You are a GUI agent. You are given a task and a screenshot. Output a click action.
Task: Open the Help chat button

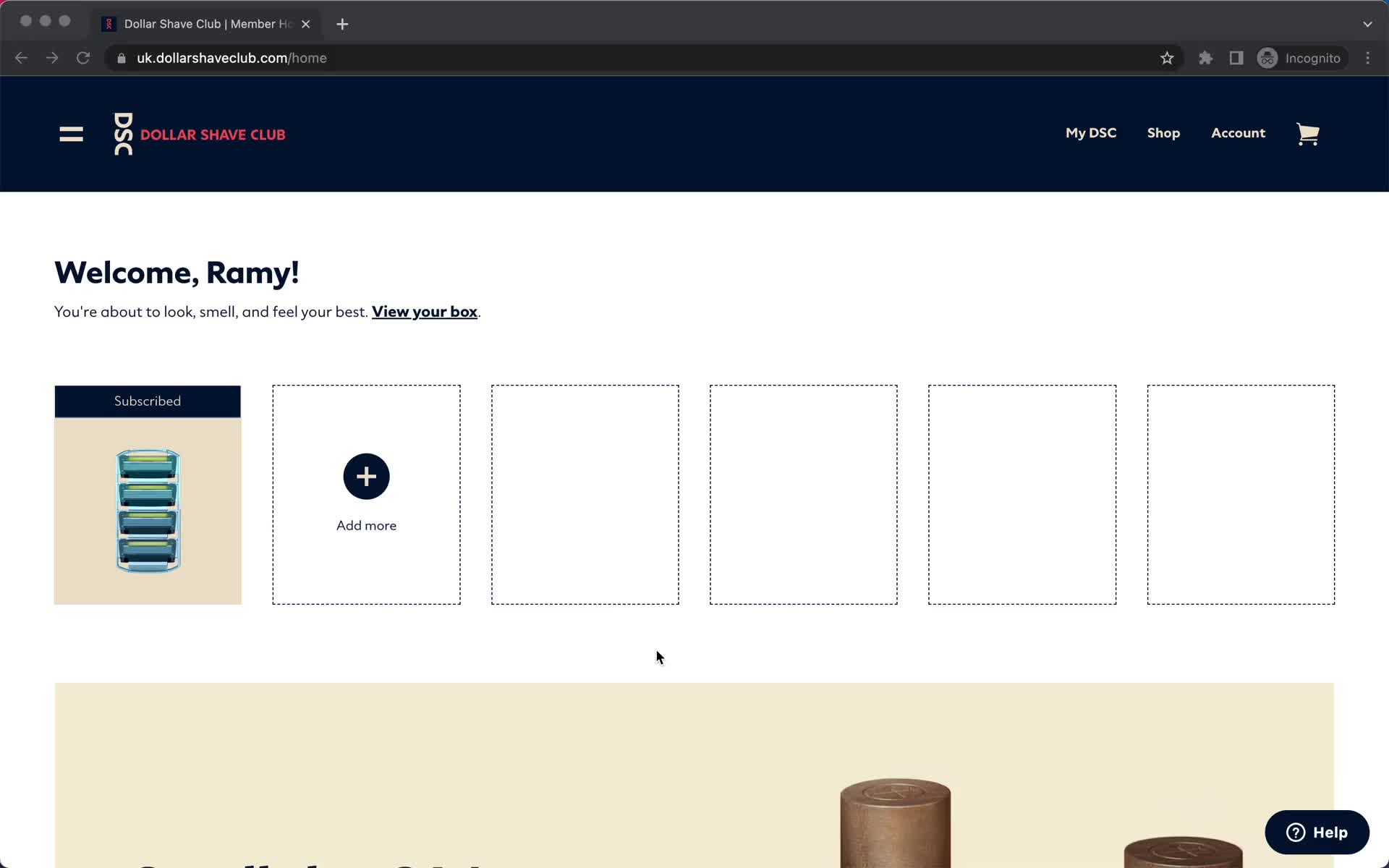(1317, 832)
